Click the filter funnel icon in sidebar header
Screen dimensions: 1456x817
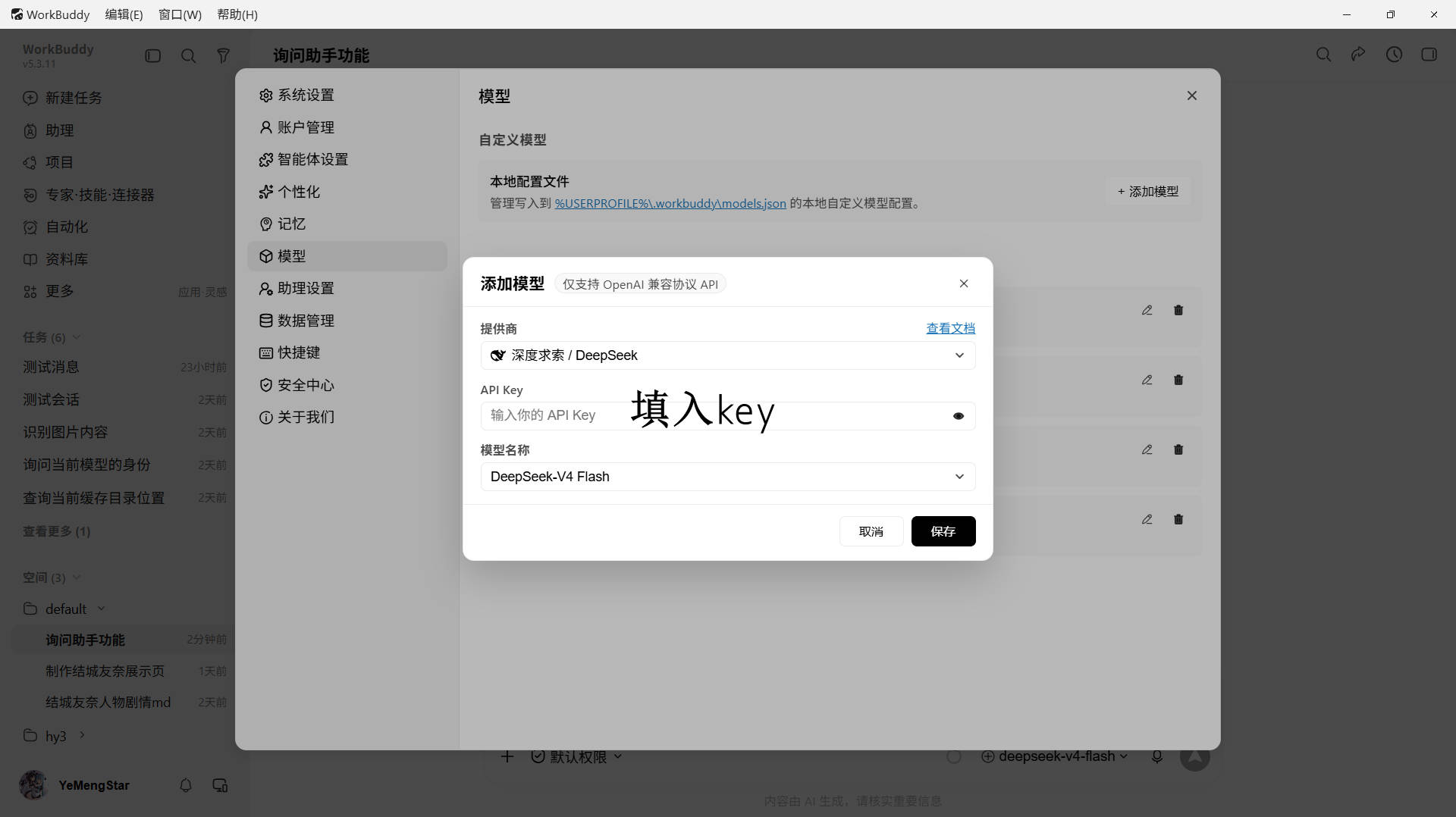[x=224, y=55]
